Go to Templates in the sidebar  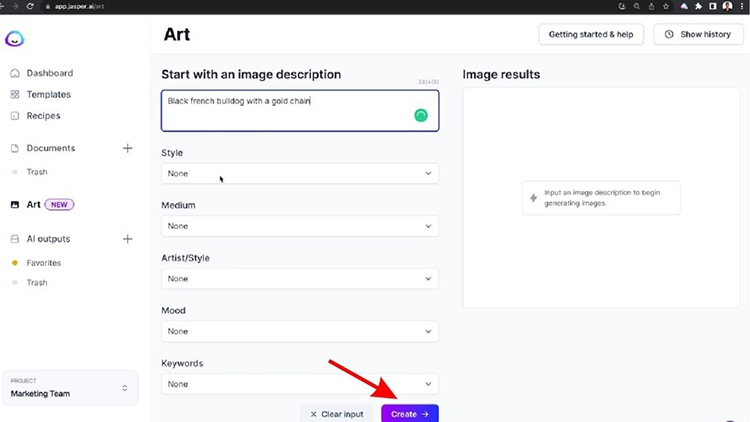coord(48,94)
